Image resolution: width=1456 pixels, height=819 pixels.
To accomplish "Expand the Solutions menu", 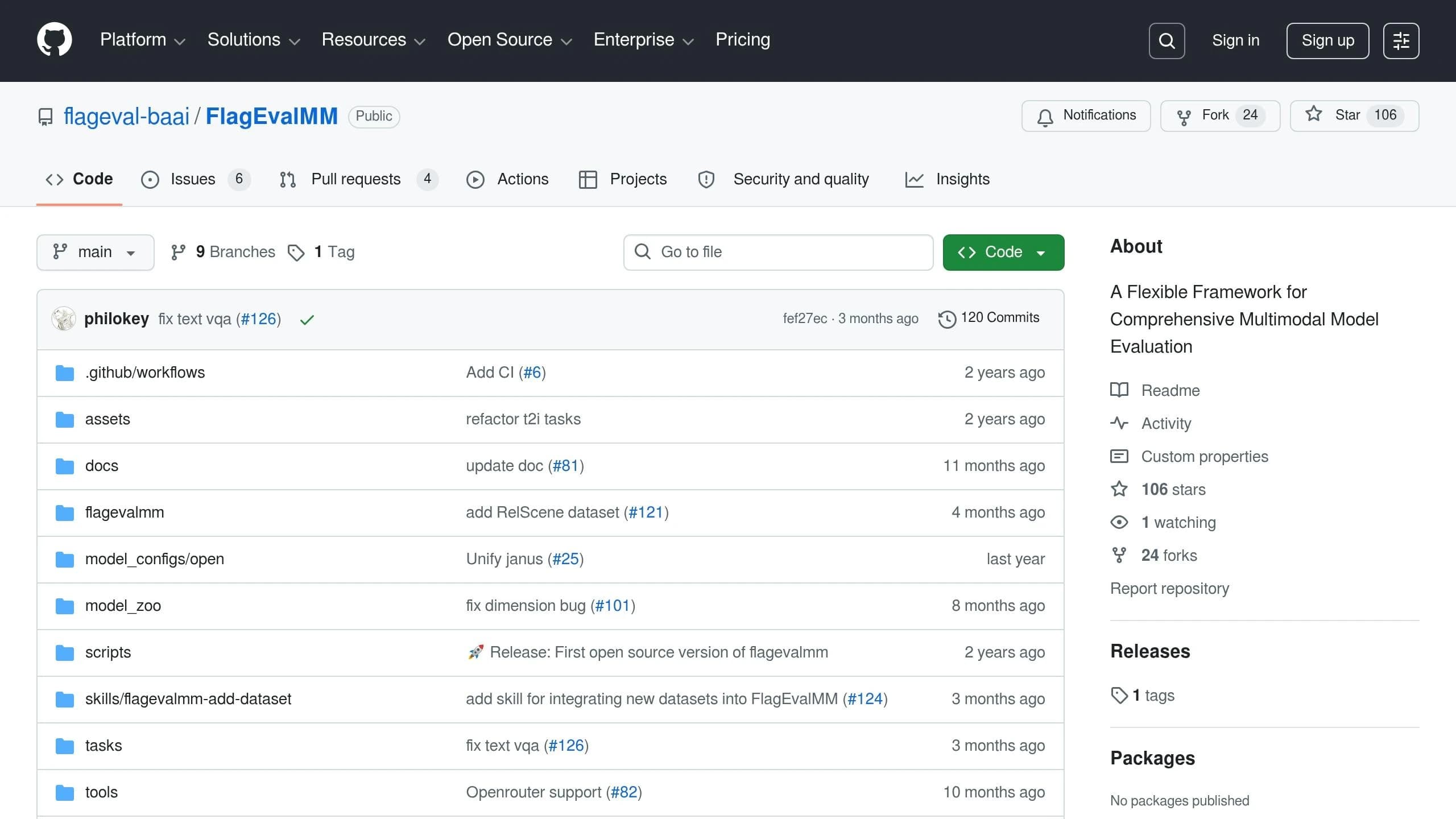I will click(254, 40).
